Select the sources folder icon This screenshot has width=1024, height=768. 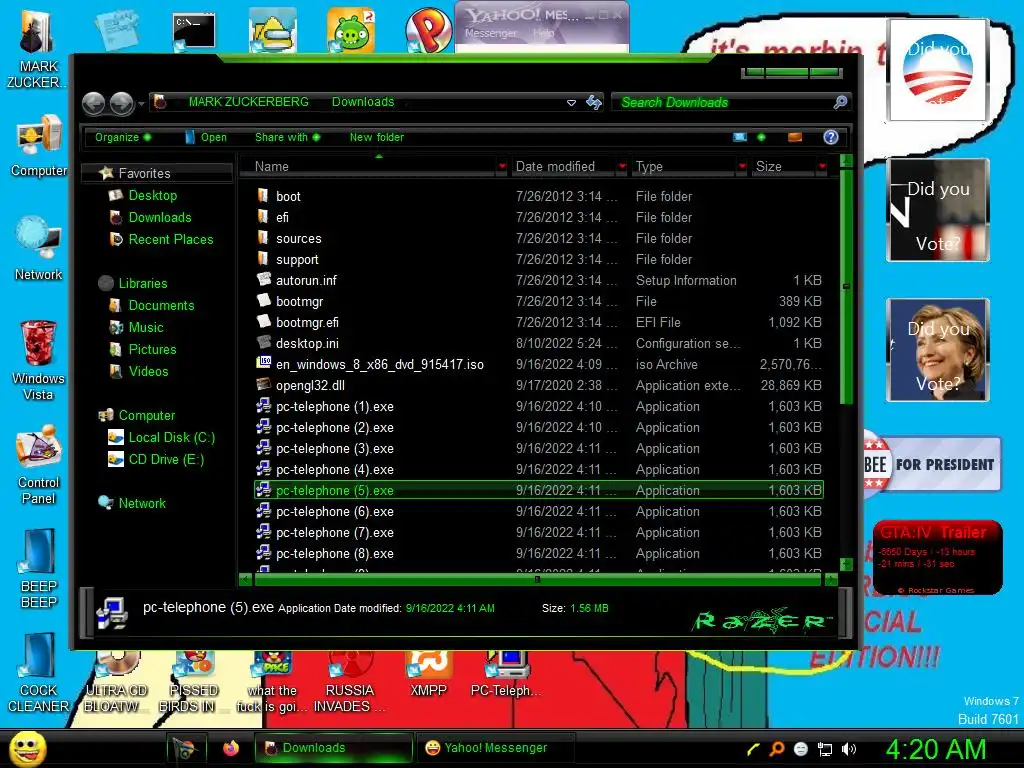[x=263, y=238]
